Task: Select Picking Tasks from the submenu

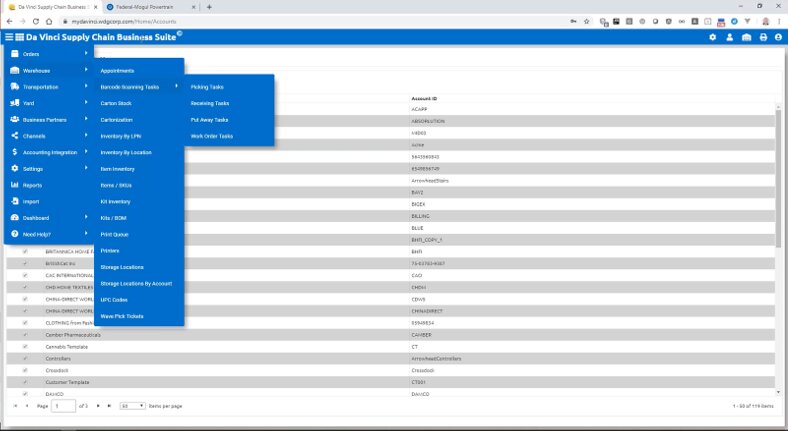Action: tap(207, 87)
